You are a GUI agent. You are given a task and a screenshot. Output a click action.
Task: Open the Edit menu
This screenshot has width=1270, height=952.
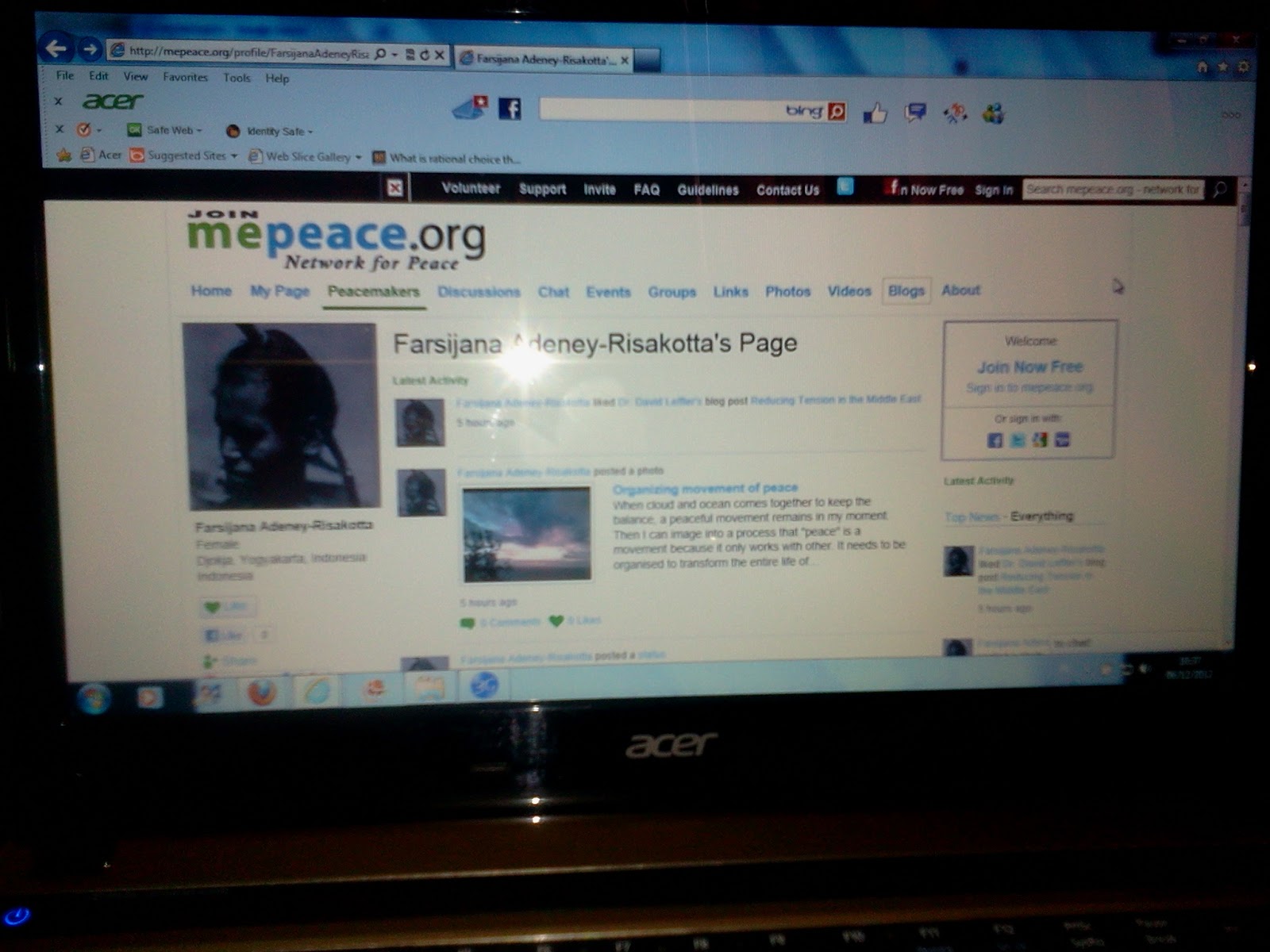pos(98,76)
